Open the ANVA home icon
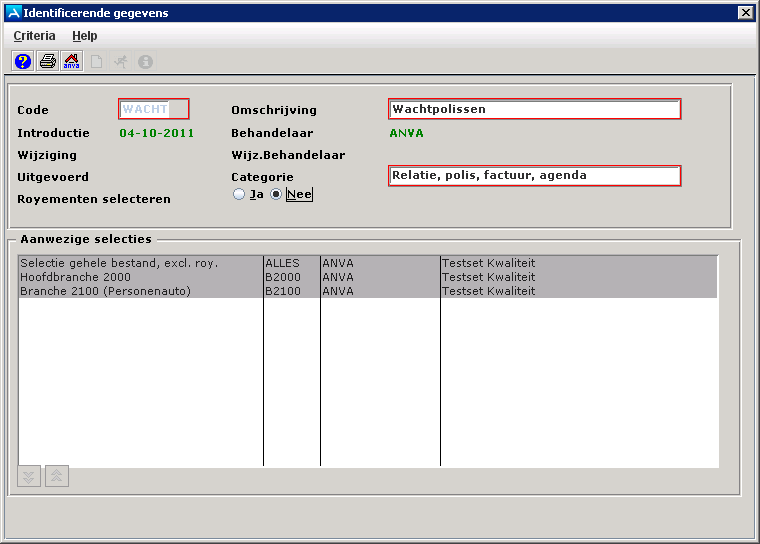Screen dimensions: 760x544 (x=72, y=61)
